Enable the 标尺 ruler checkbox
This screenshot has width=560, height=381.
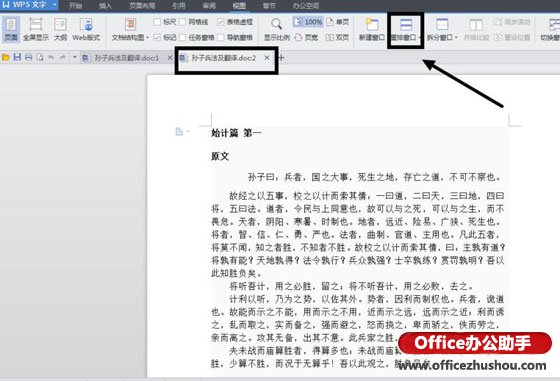coord(157,22)
